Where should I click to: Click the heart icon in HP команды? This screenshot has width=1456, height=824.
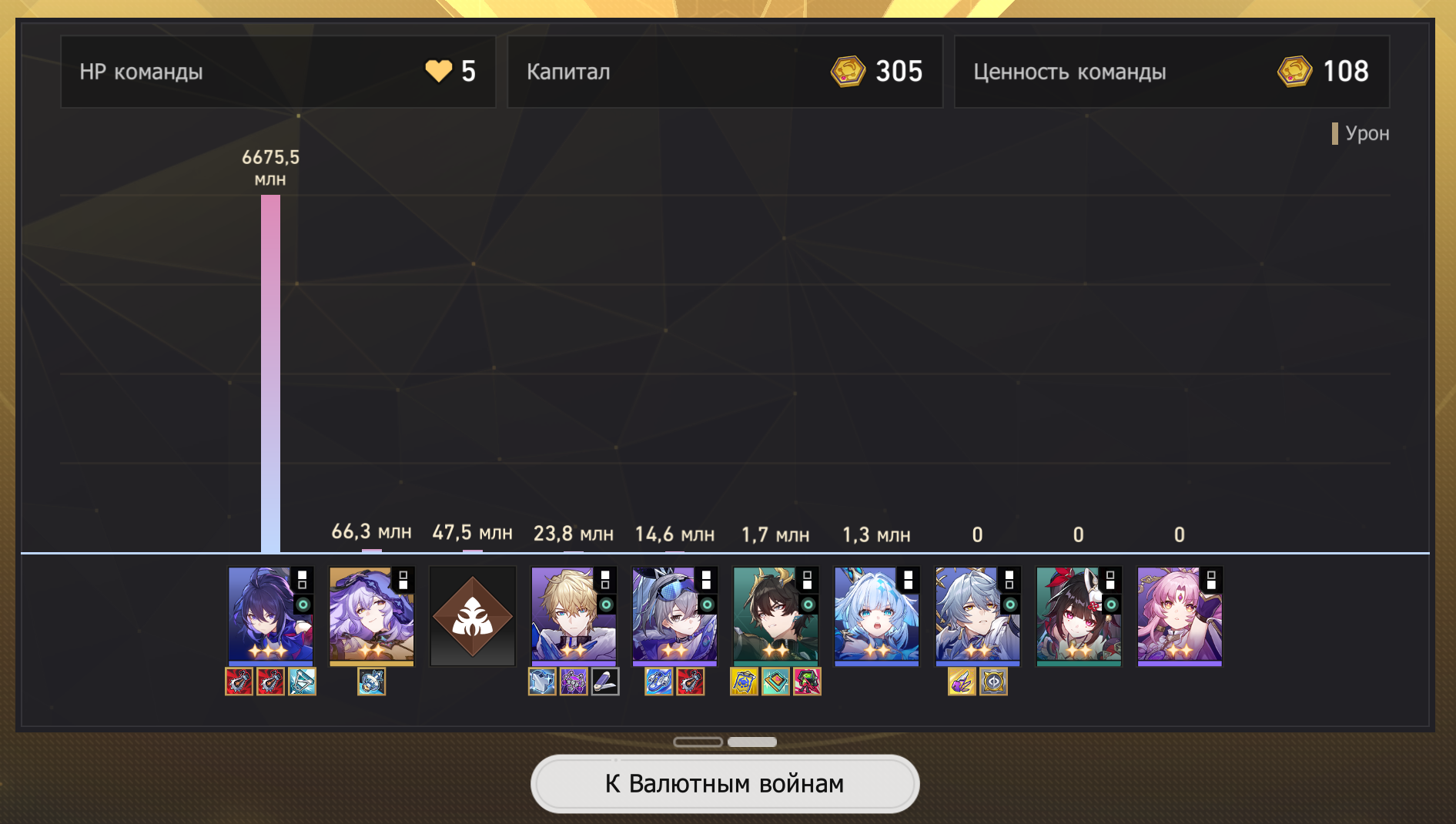439,72
